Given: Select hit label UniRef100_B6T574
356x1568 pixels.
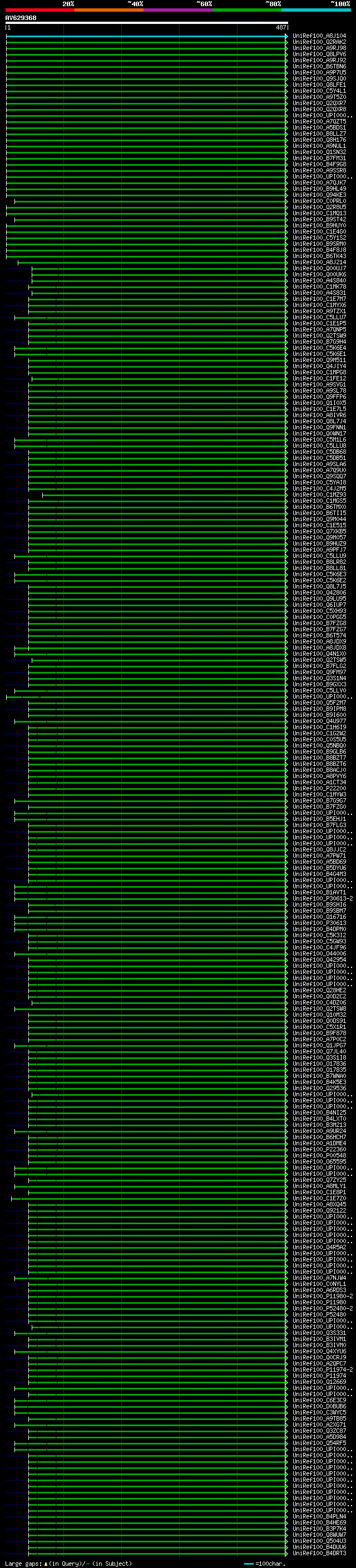Looking at the screenshot, I should (x=319, y=635).
